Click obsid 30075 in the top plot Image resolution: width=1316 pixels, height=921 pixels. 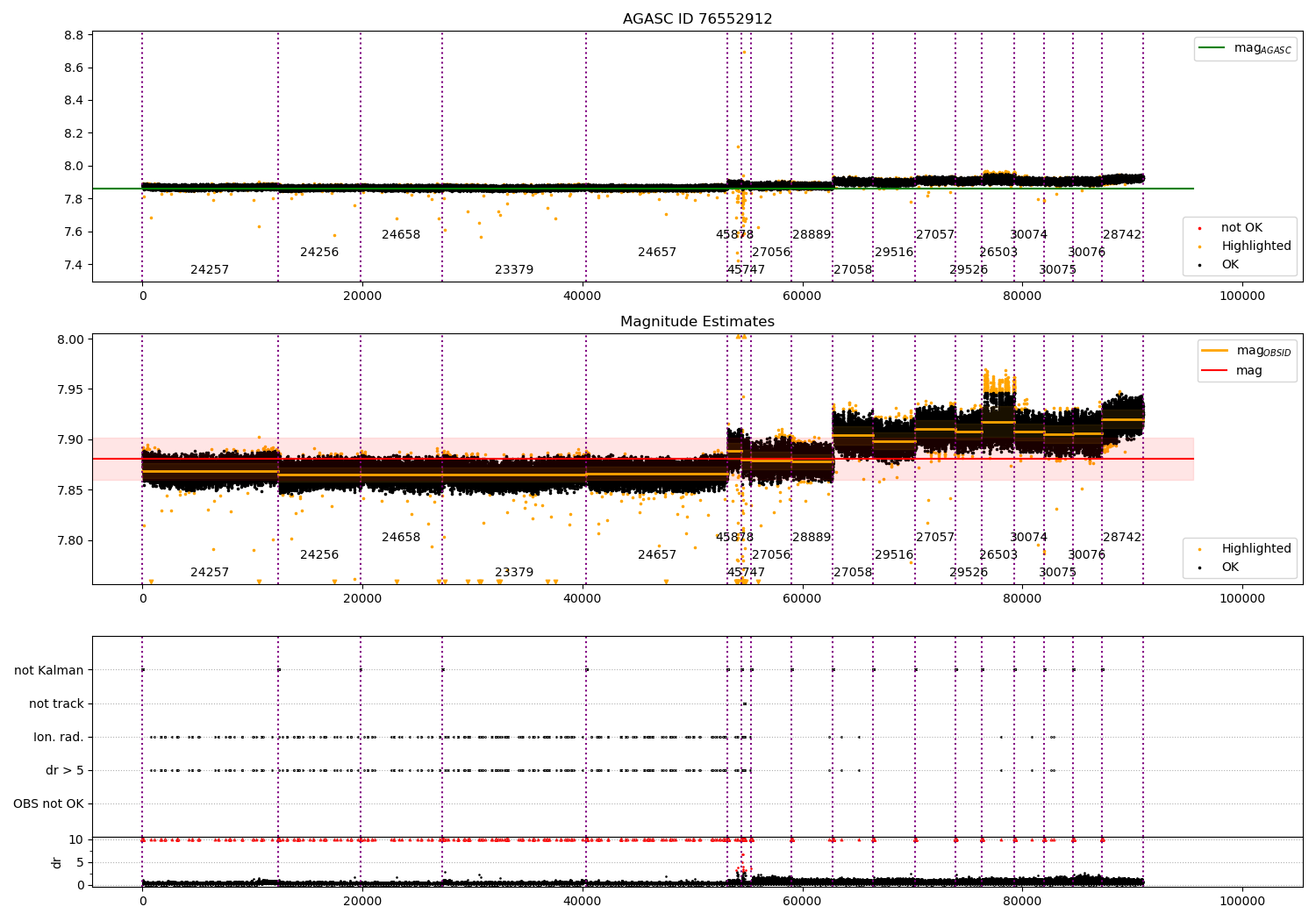point(1057,270)
